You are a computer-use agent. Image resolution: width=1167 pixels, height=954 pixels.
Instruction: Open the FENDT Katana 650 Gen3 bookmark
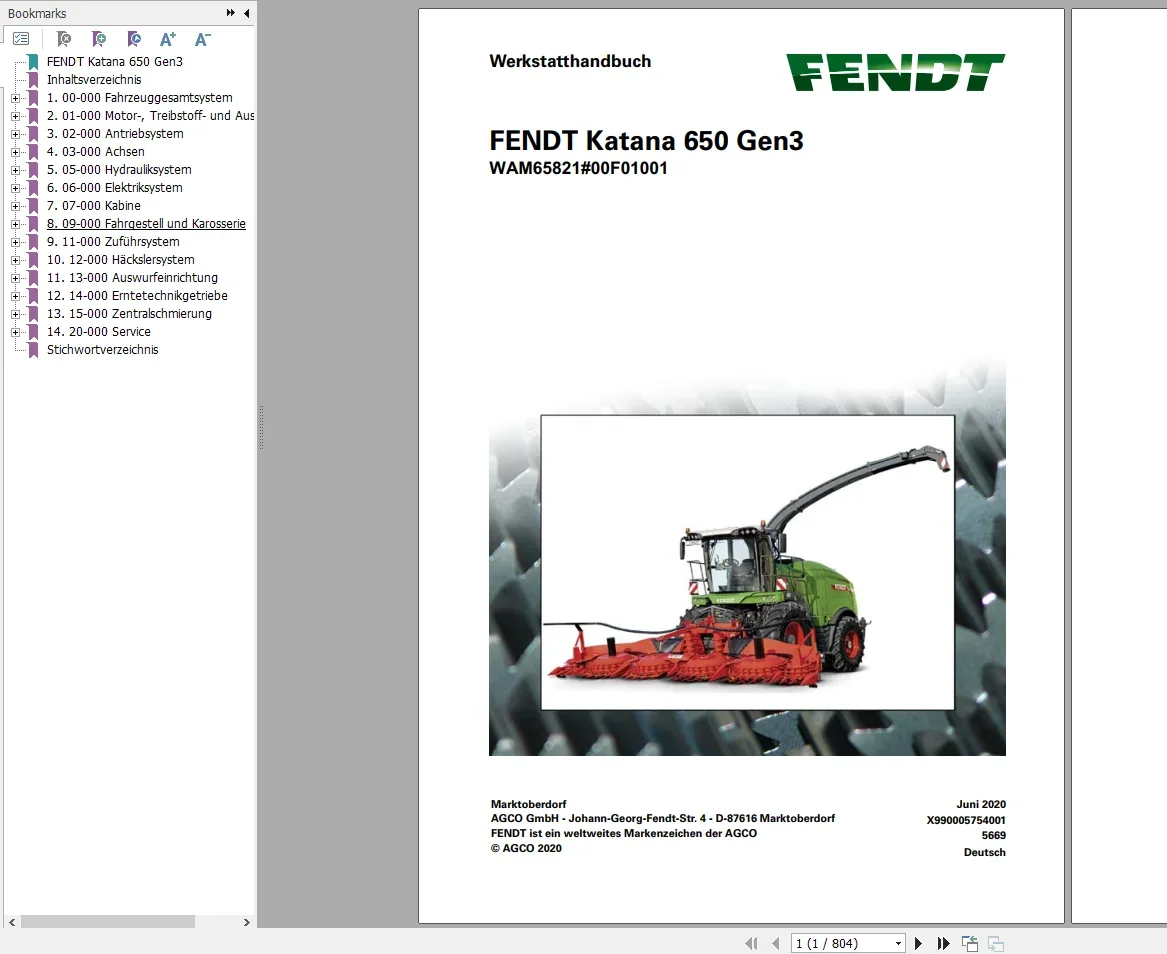pyautogui.click(x=115, y=62)
